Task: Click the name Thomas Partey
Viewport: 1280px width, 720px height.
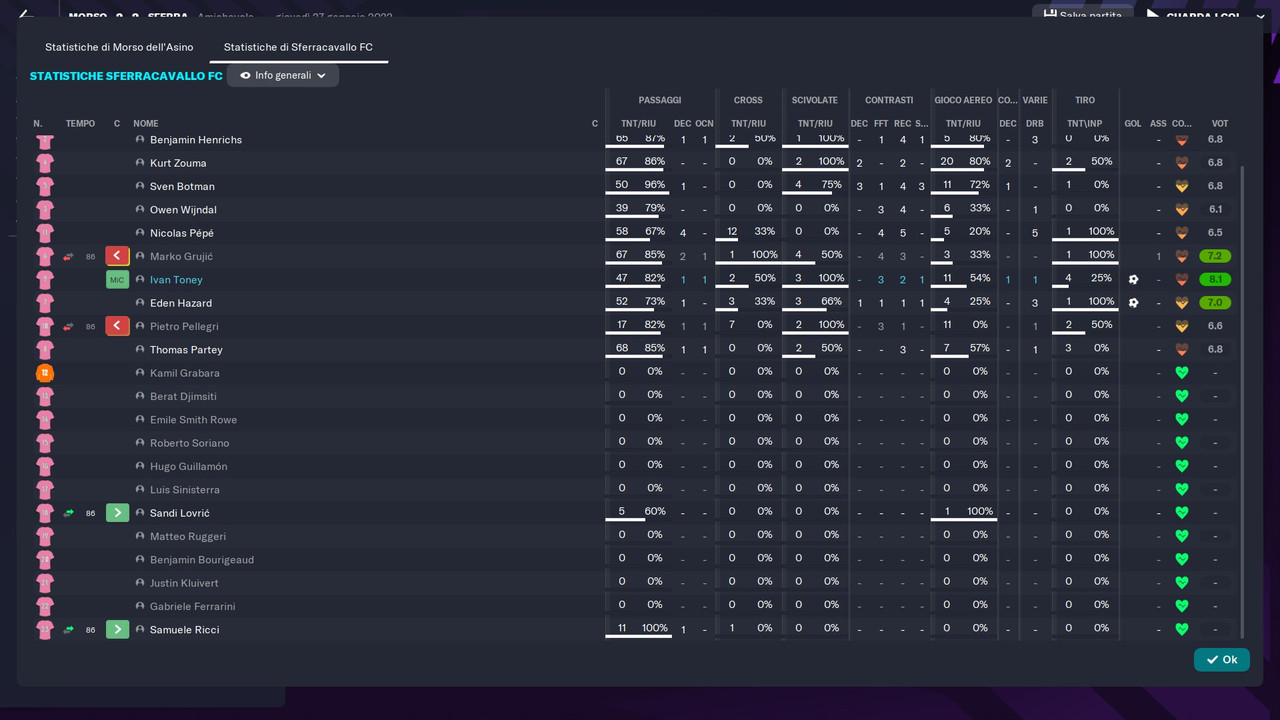Action: (x=186, y=350)
